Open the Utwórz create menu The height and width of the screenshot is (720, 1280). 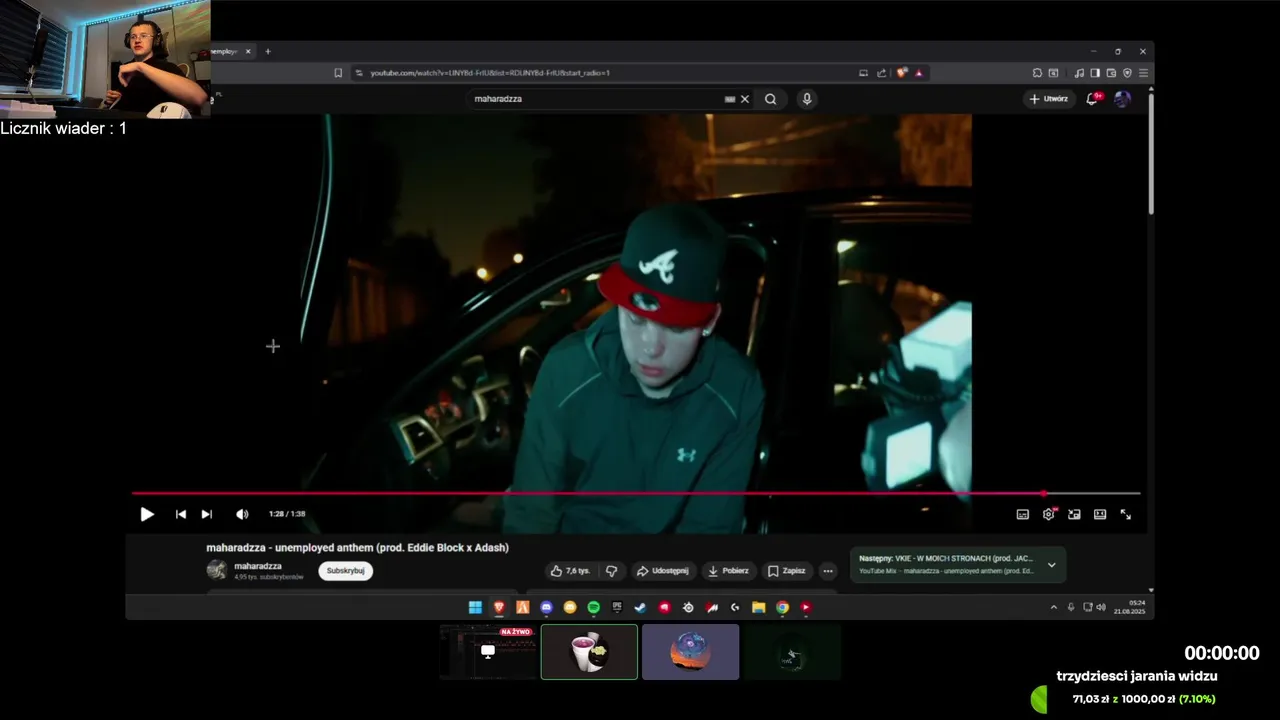[1048, 99]
